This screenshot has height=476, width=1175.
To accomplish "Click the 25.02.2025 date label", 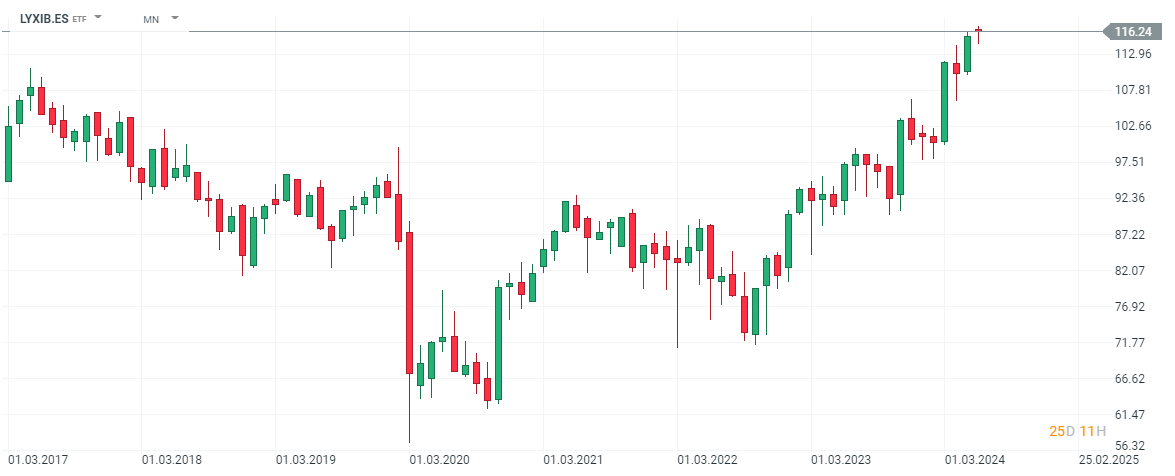I will pyautogui.click(x=1109, y=460).
